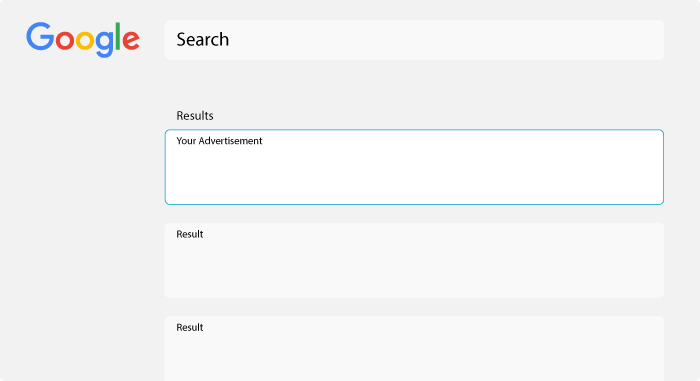Open the Your Advertisement link
Image resolution: width=700 pixels, height=381 pixels.
point(219,141)
